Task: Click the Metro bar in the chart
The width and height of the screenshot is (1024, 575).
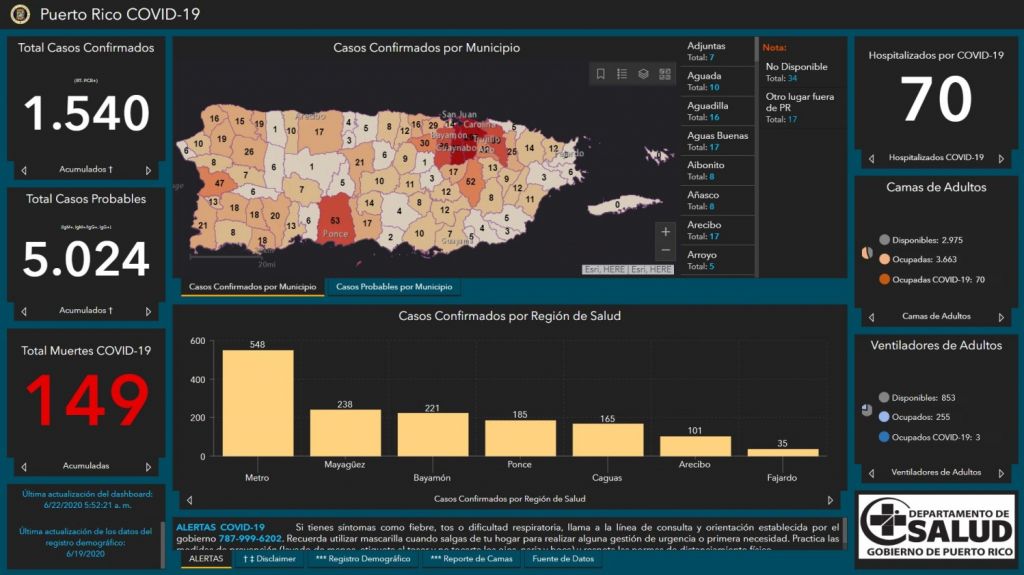Action: click(x=257, y=403)
